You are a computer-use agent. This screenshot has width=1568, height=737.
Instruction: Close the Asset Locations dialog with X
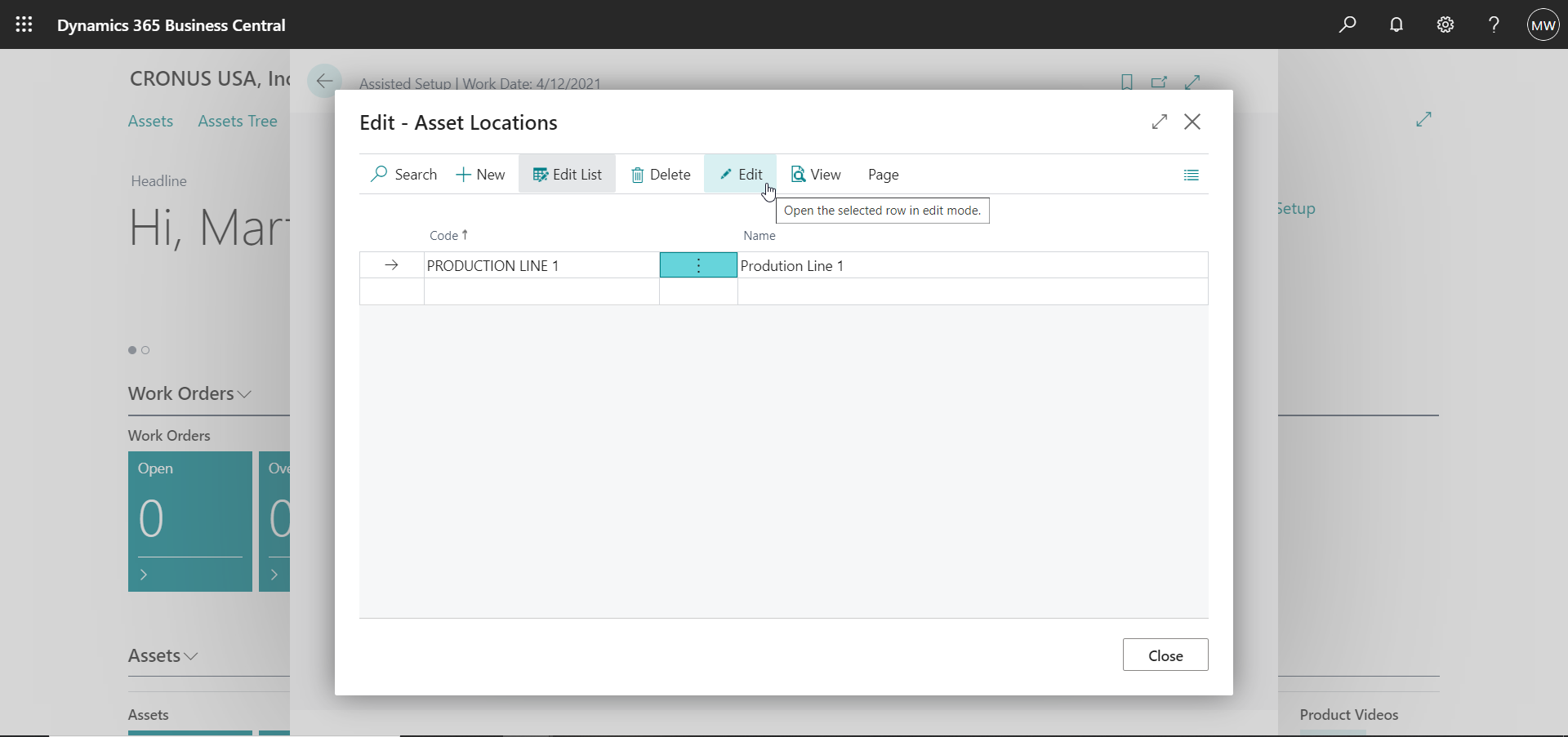coord(1192,122)
